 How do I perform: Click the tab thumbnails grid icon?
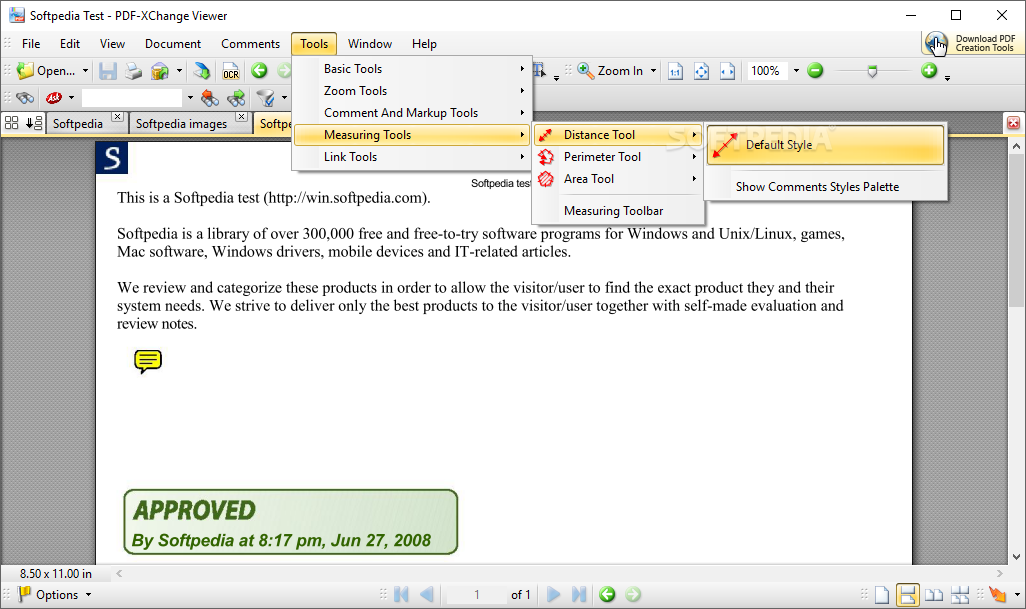coord(11,123)
